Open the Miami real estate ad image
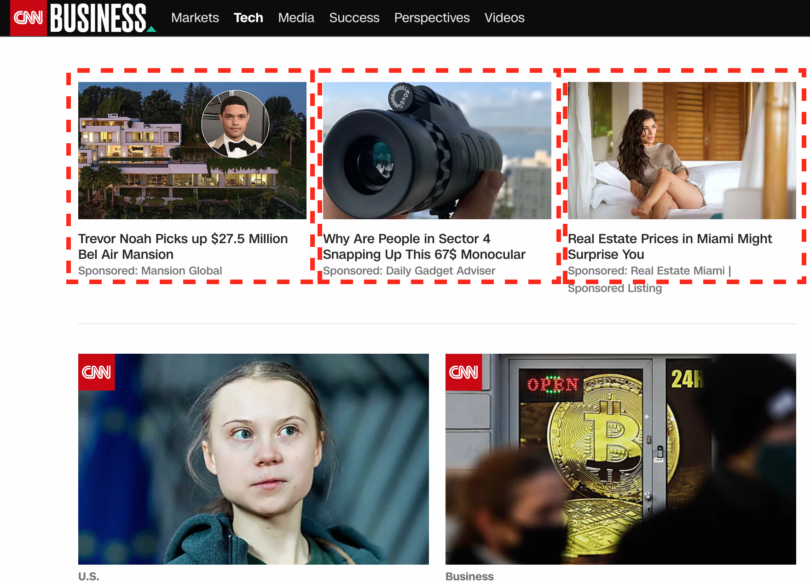Screen dimensions: 810x584 682,150
